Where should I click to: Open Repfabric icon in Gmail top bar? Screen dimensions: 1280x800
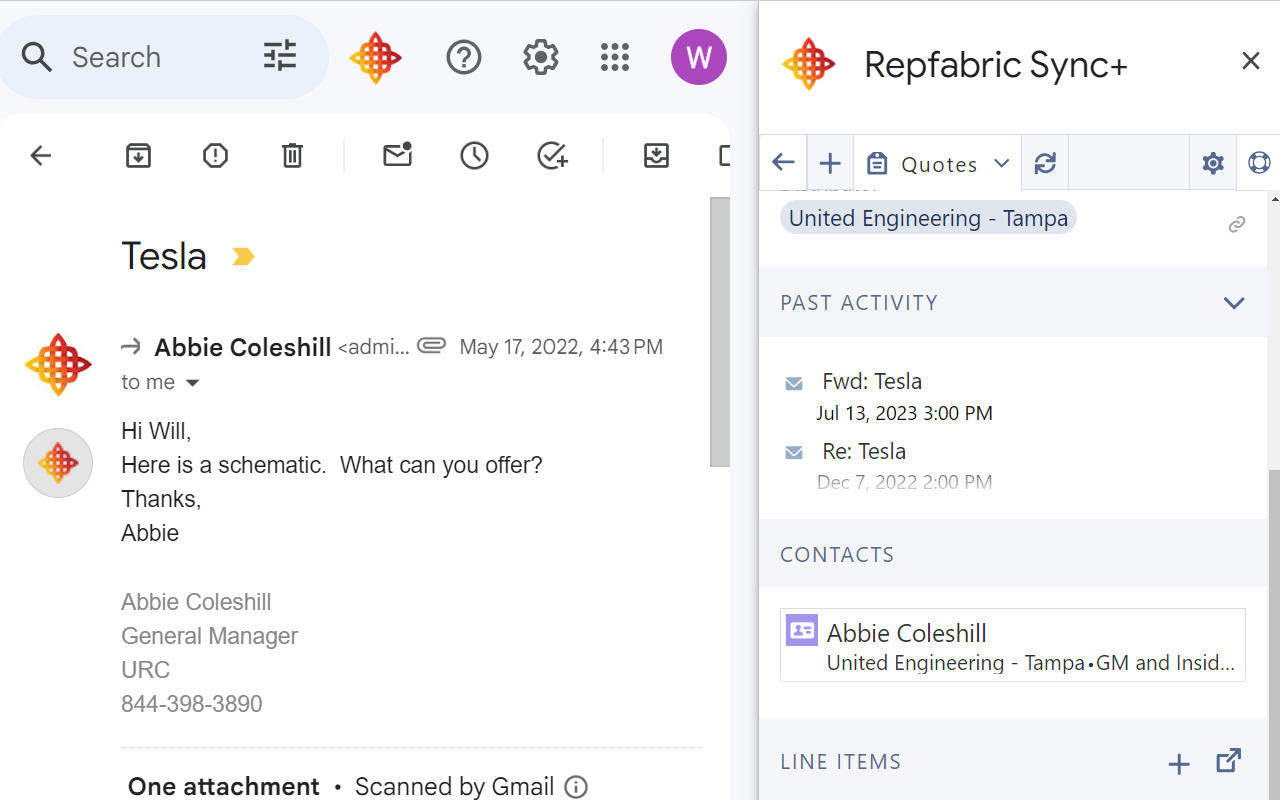pos(376,58)
